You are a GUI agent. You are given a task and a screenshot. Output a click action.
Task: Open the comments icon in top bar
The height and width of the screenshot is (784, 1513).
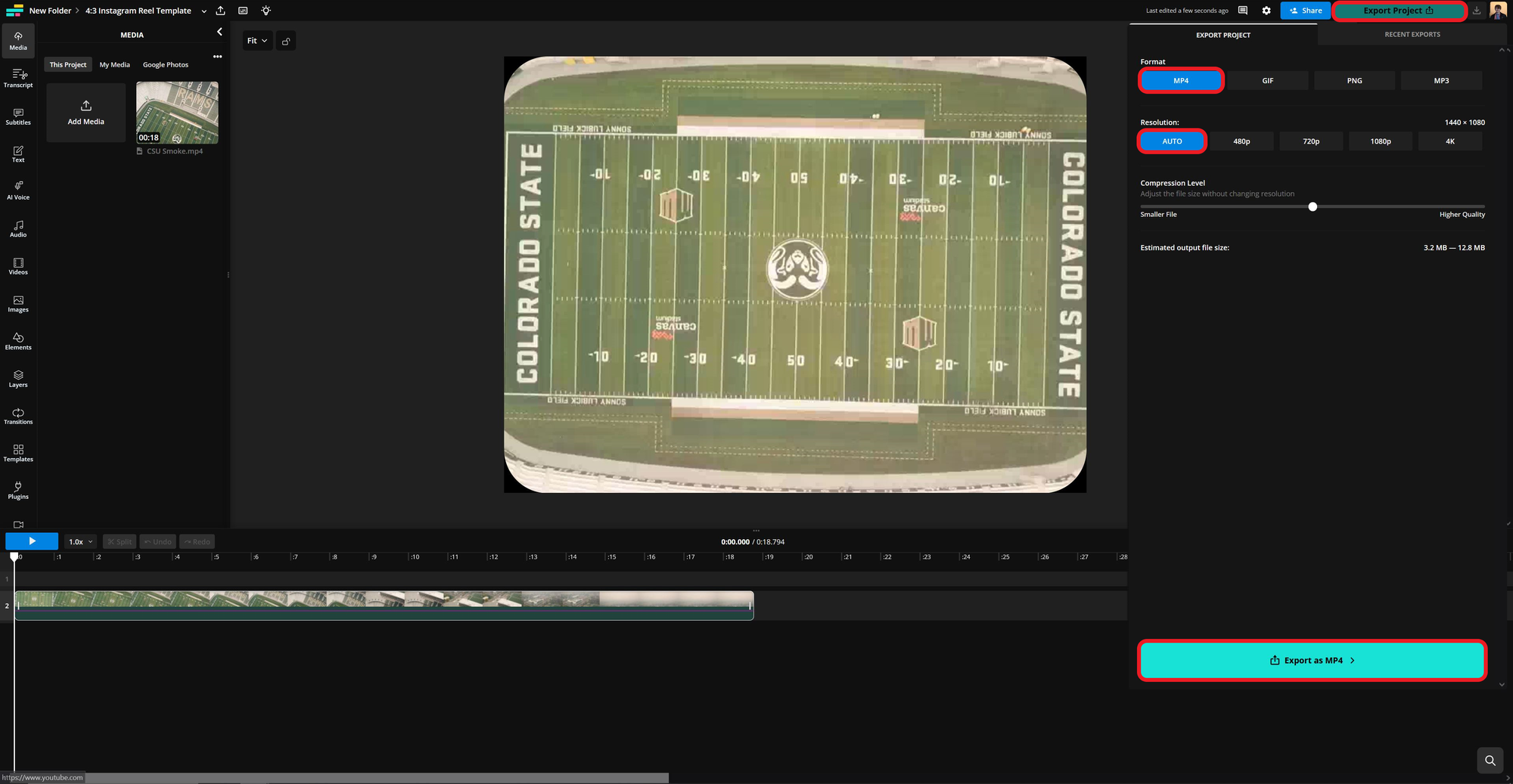pyautogui.click(x=1243, y=11)
